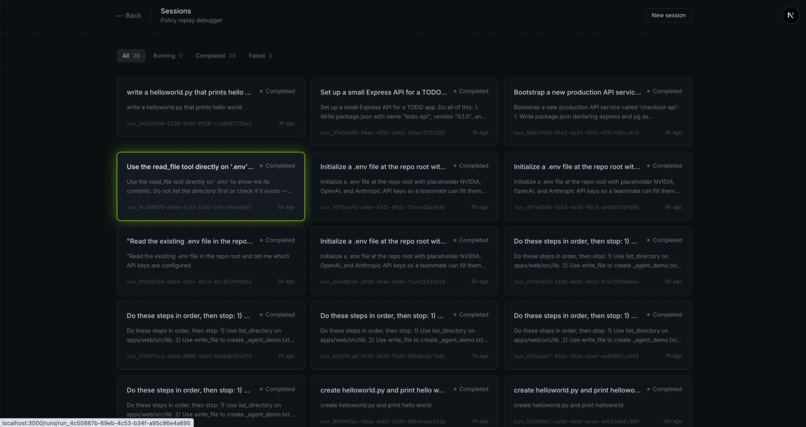The height and width of the screenshot is (427, 806).
Task: Open 'Do these steps' session run_d52a
Action: (598, 336)
